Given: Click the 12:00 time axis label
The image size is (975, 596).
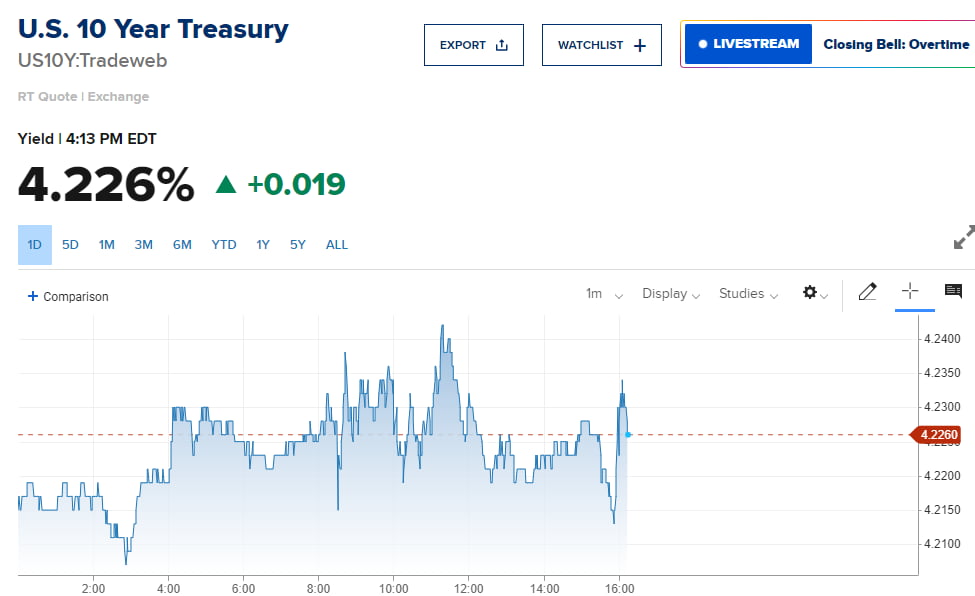Looking at the screenshot, I should click(469, 588).
